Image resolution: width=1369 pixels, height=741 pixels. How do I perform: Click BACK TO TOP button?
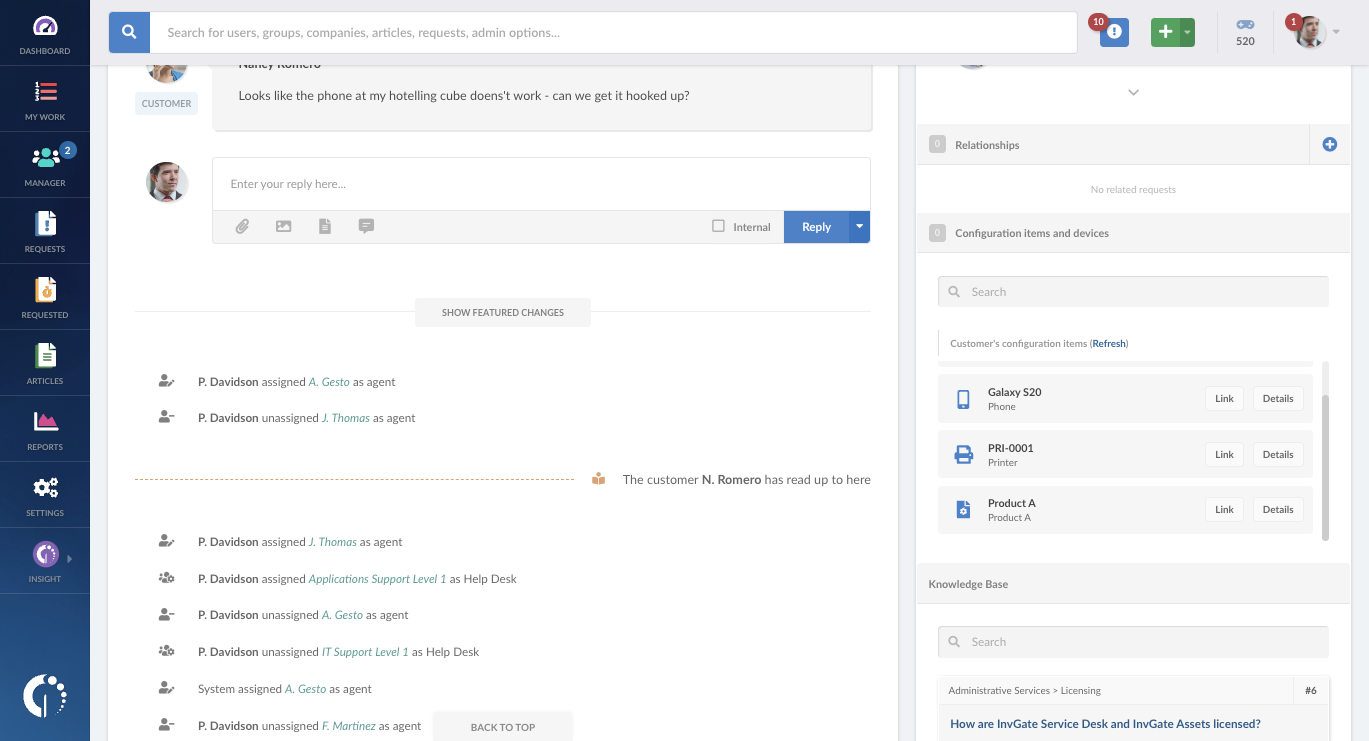point(503,727)
